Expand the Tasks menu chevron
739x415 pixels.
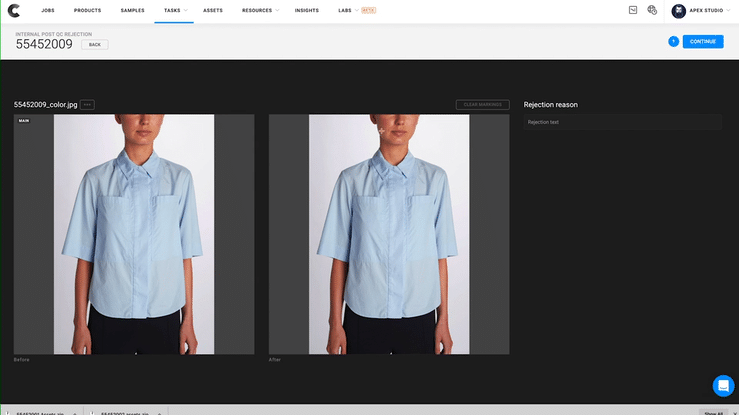tap(186, 10)
